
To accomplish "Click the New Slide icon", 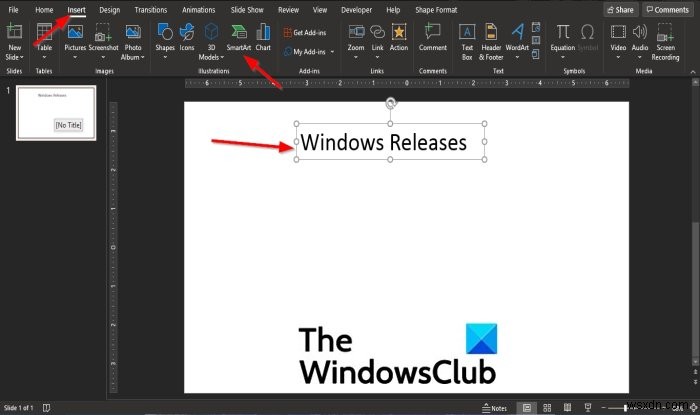I will (x=14, y=32).
